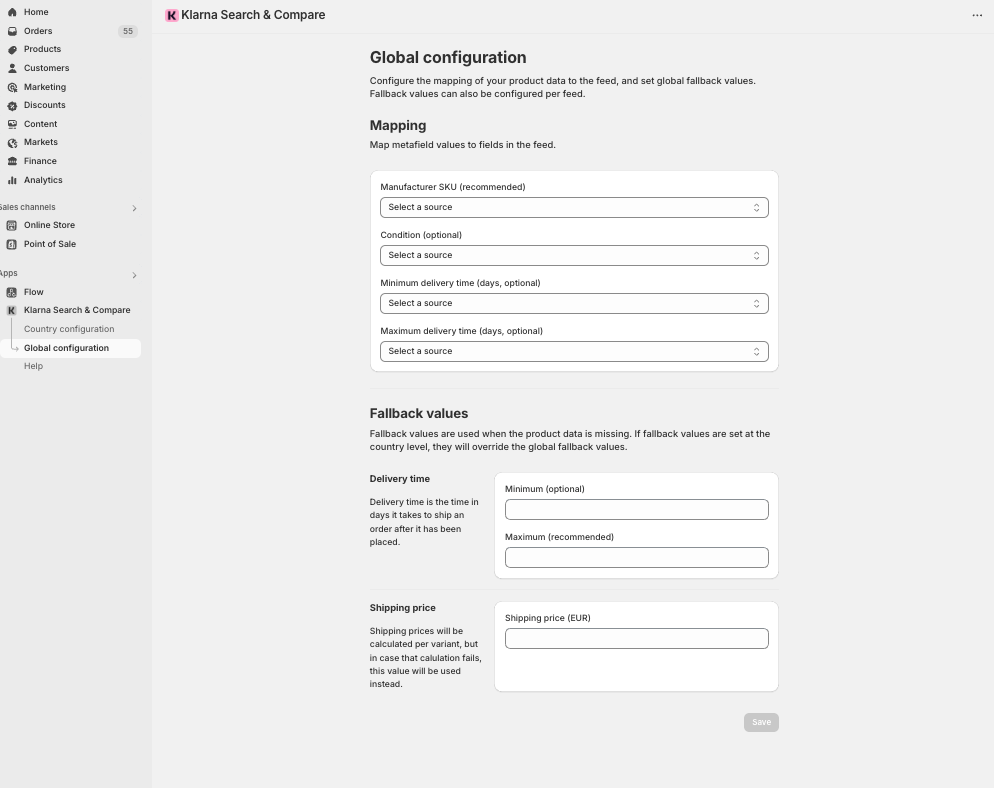Open the Minimum delivery time source dropdown
The width and height of the screenshot is (994, 788).
coord(574,304)
